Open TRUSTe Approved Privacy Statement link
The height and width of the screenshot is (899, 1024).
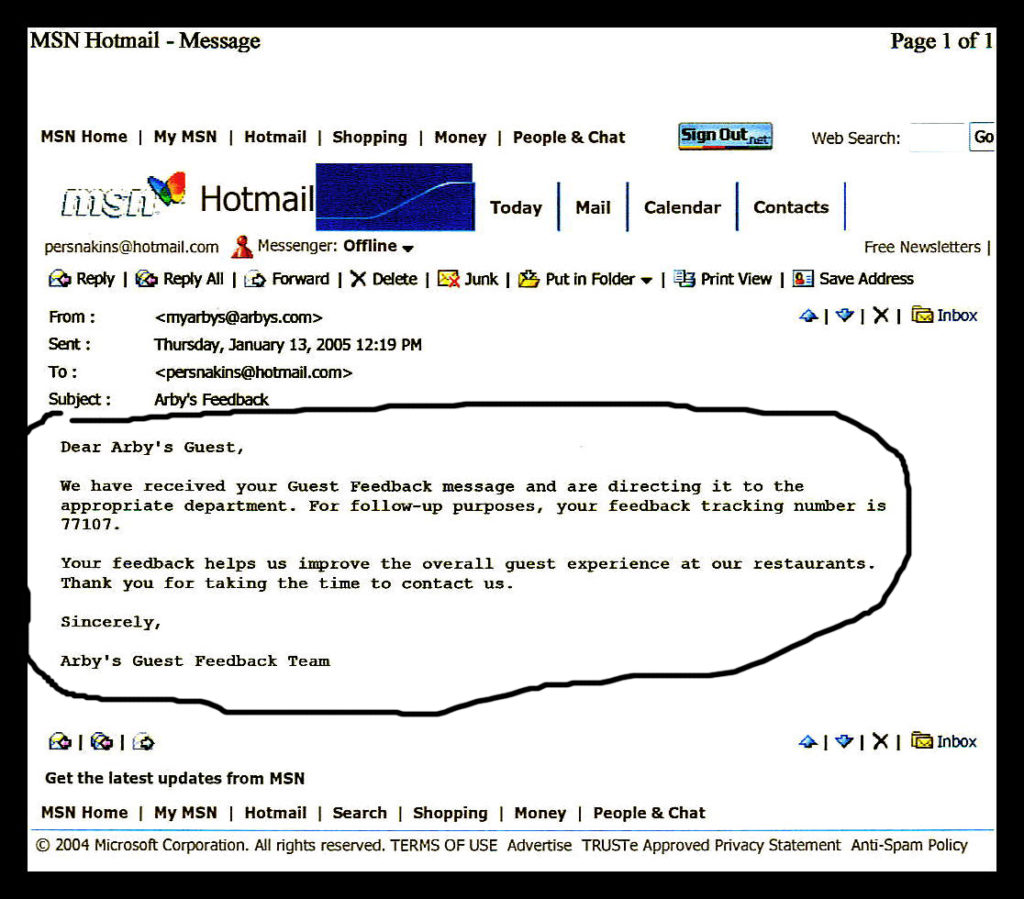pyautogui.click(x=711, y=845)
